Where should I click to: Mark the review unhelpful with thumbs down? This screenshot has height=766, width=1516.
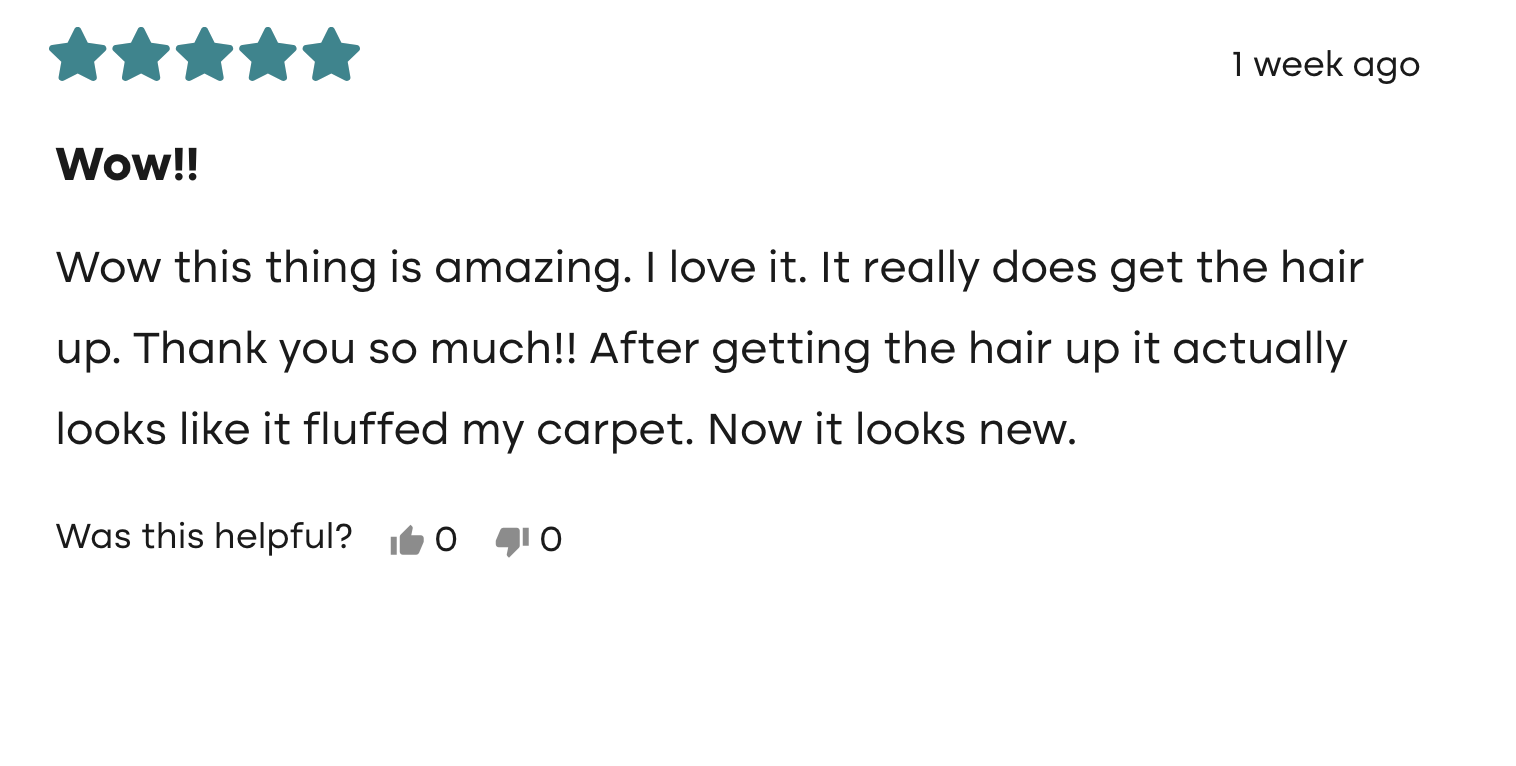pos(512,541)
